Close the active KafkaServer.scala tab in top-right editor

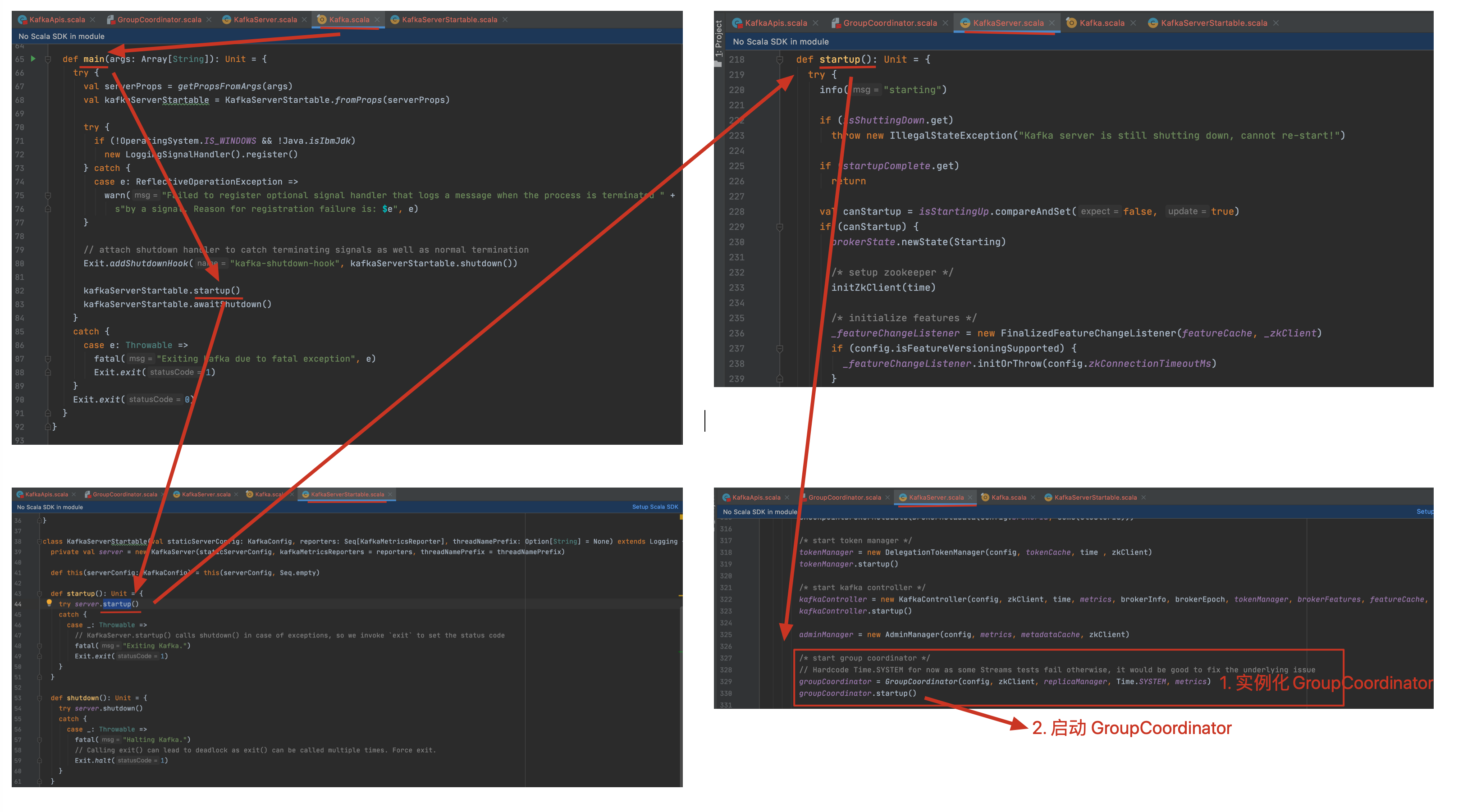pyautogui.click(x=1052, y=23)
